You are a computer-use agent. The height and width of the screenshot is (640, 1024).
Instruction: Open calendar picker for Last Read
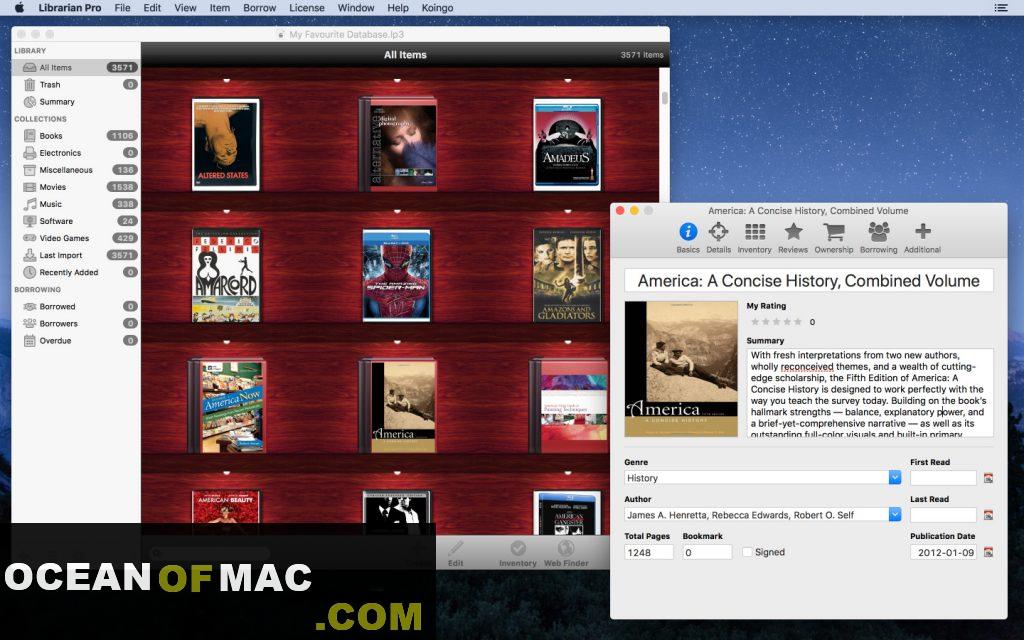coord(988,515)
